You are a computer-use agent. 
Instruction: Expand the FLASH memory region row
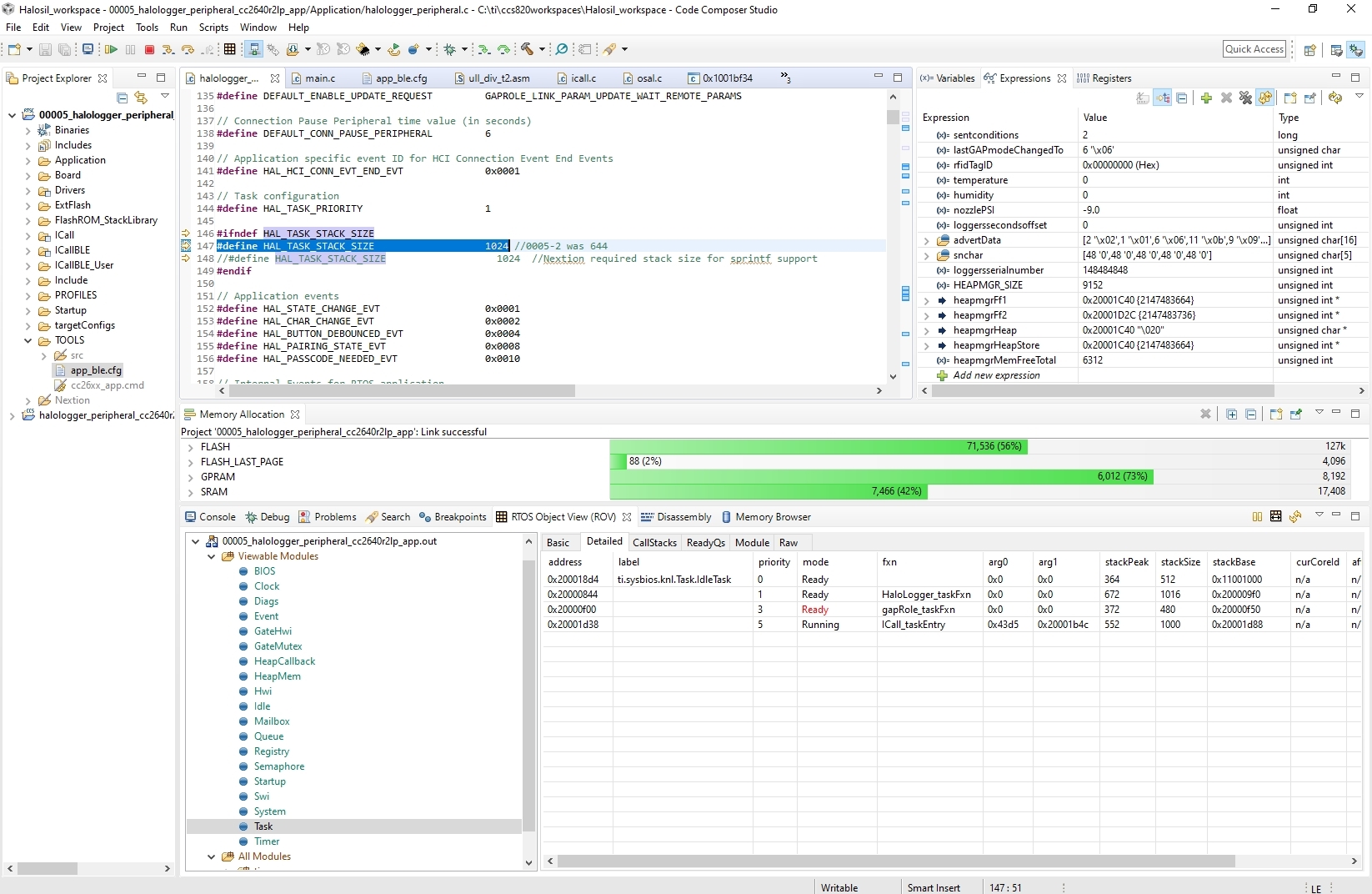click(x=191, y=447)
